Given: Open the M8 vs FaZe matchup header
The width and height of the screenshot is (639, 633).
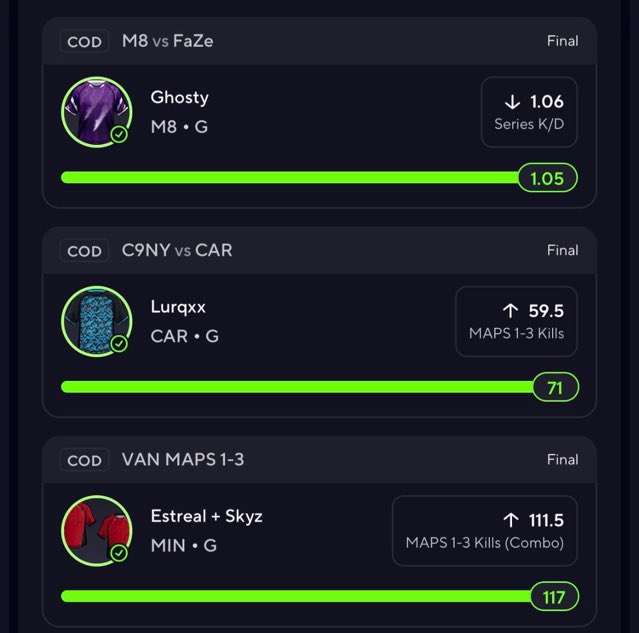Looking at the screenshot, I should [x=168, y=42].
